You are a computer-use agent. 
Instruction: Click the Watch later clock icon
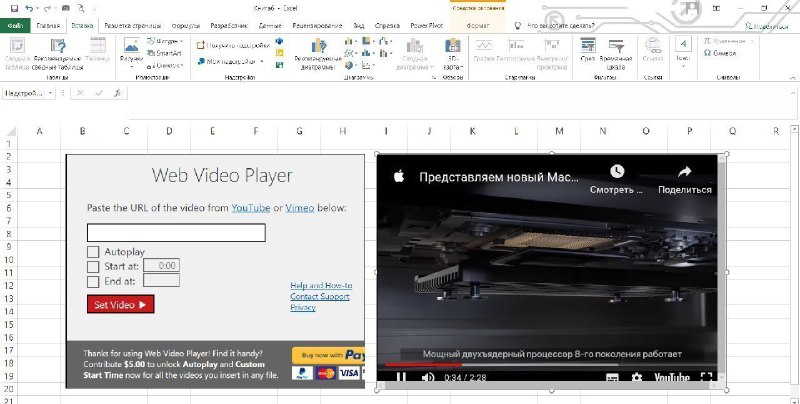(x=617, y=171)
